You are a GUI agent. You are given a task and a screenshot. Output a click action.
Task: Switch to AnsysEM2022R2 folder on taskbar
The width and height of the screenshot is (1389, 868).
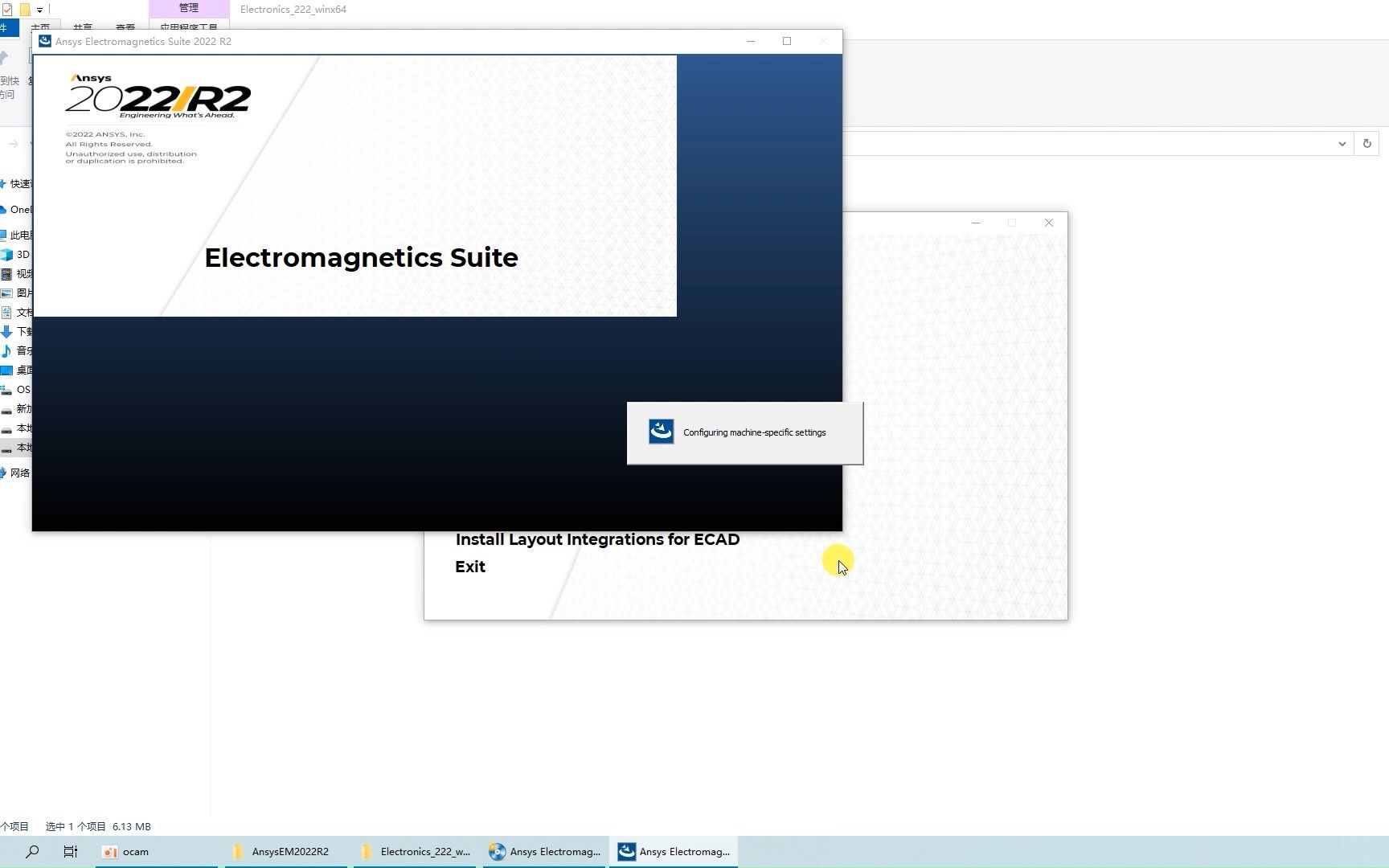(x=286, y=852)
